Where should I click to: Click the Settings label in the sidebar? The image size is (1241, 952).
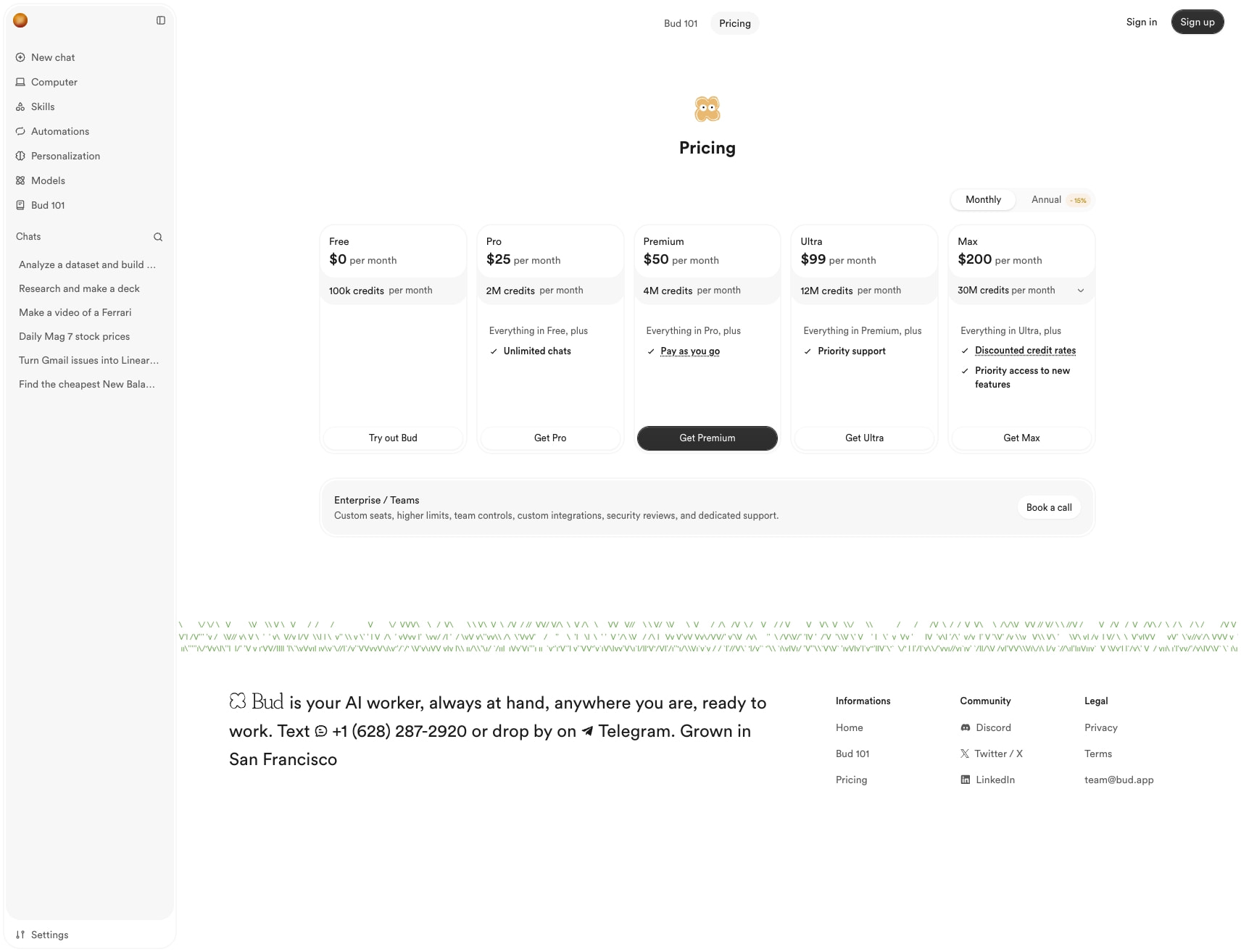point(49,935)
